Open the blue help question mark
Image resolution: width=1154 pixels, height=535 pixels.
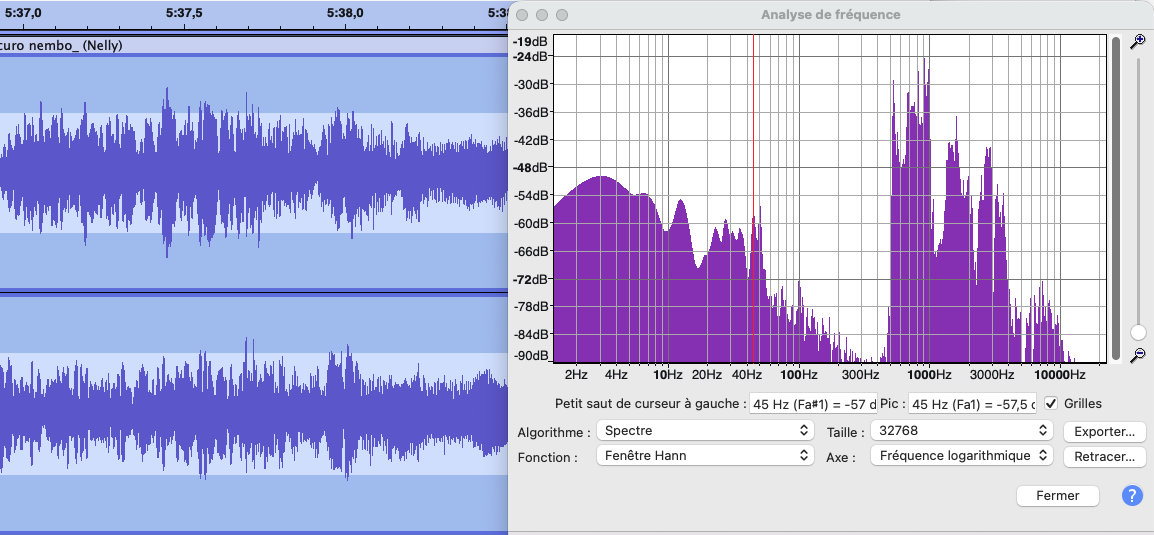1132,495
